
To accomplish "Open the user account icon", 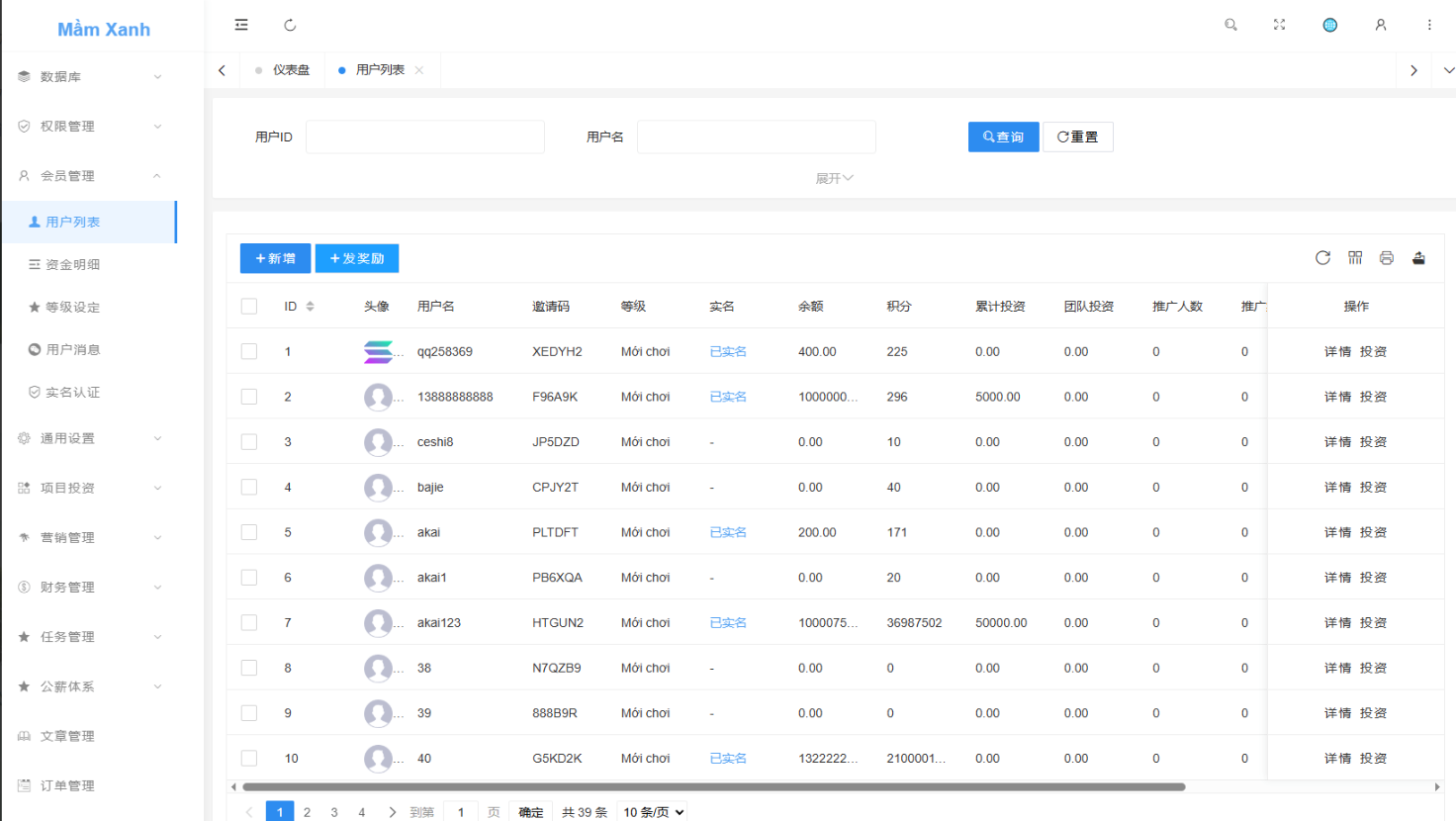I will click(1381, 25).
